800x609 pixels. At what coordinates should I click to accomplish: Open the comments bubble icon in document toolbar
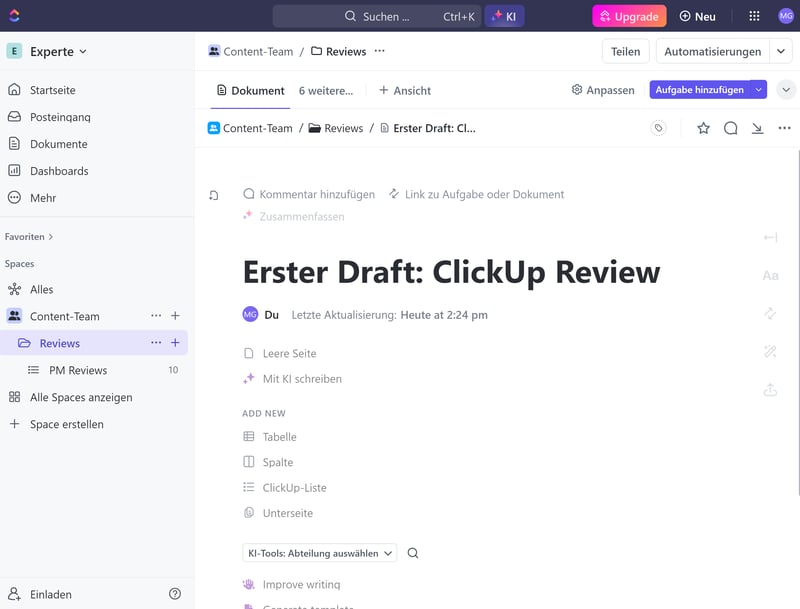coord(731,128)
